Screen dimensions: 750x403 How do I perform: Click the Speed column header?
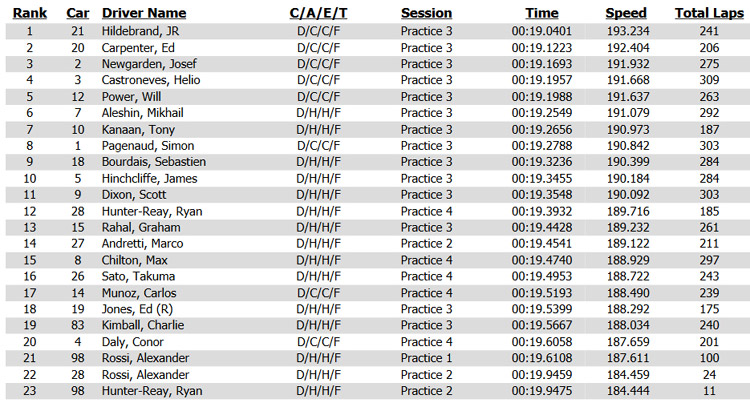[626, 13]
